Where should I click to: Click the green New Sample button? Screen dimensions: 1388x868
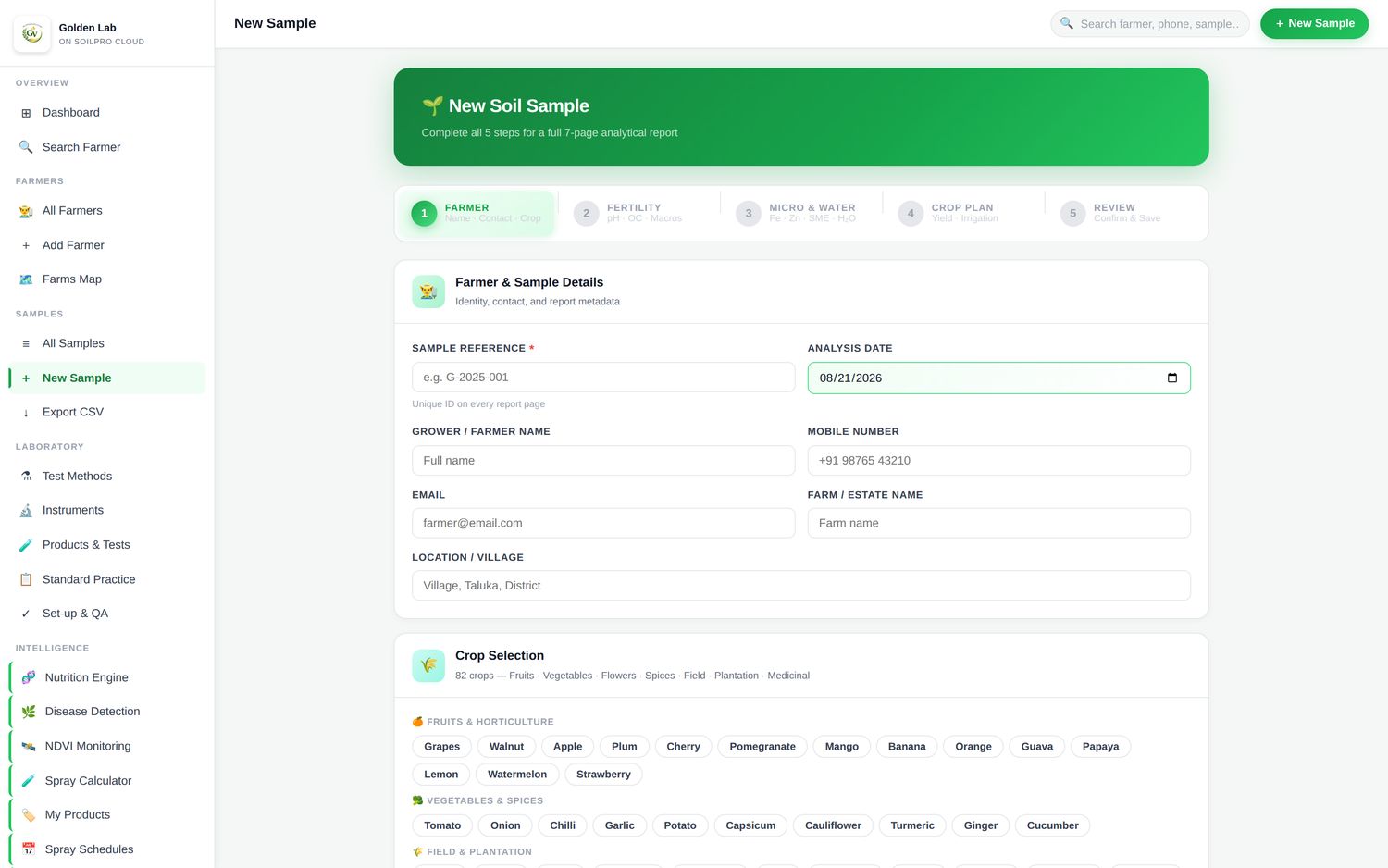(1314, 23)
